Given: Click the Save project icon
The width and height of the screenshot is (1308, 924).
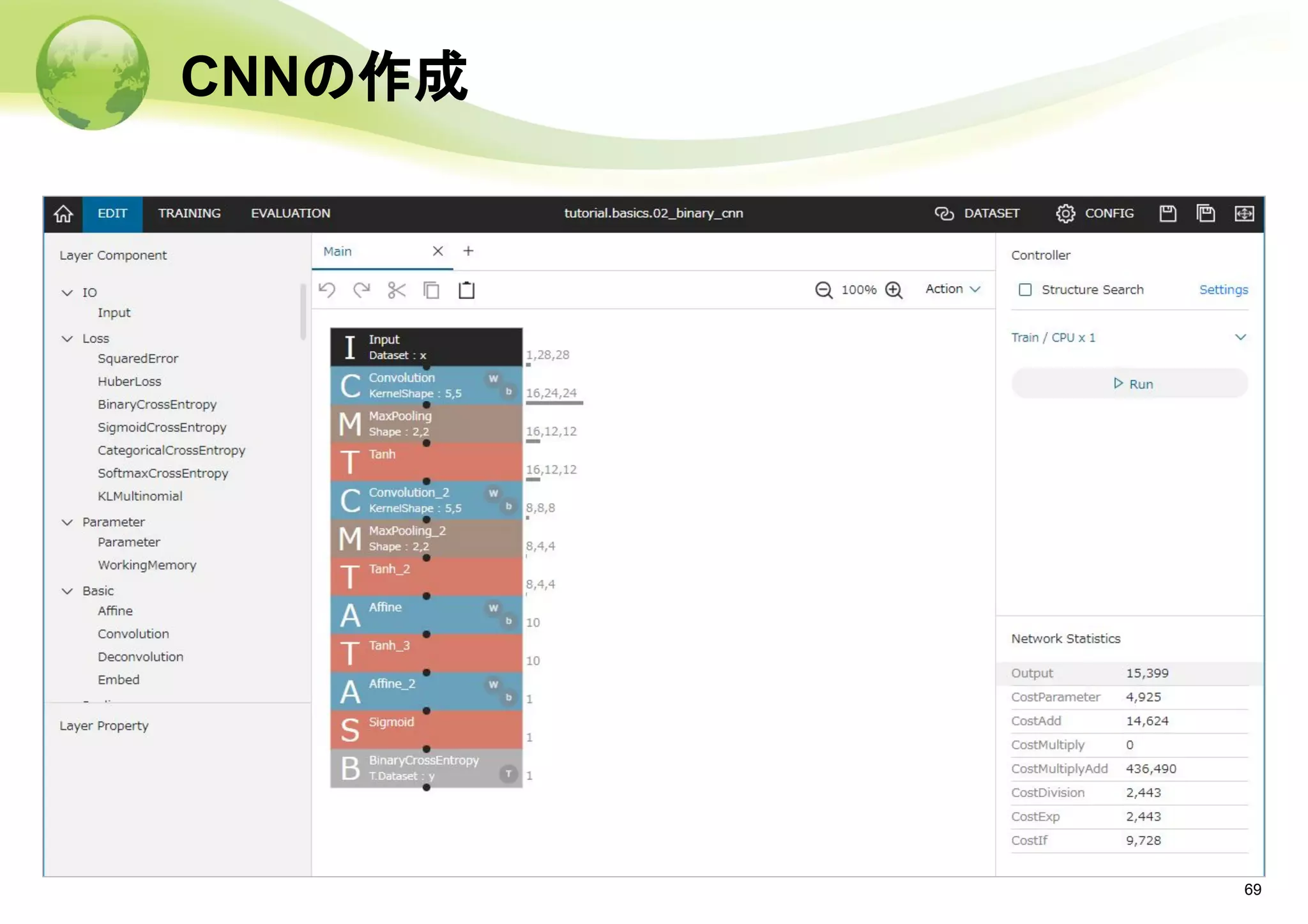Looking at the screenshot, I should point(1167,213).
